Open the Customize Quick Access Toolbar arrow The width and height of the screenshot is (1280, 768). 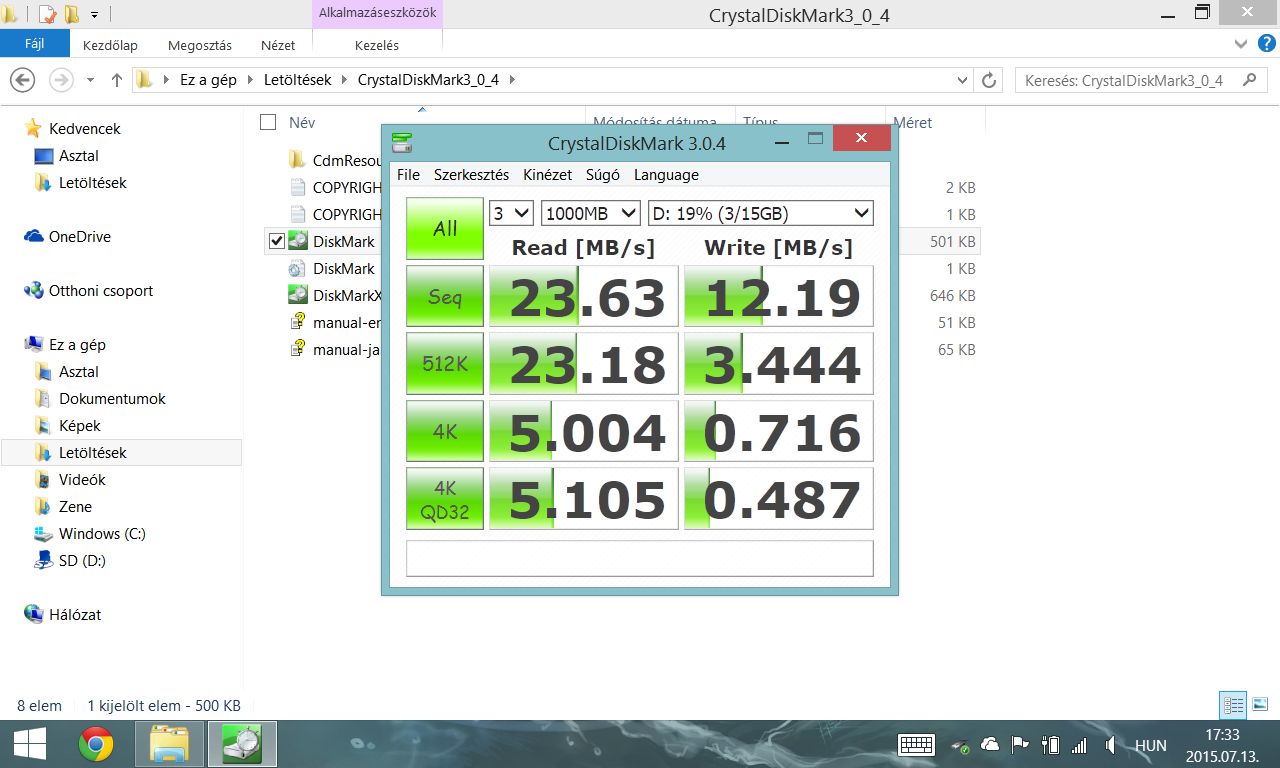[x=94, y=15]
